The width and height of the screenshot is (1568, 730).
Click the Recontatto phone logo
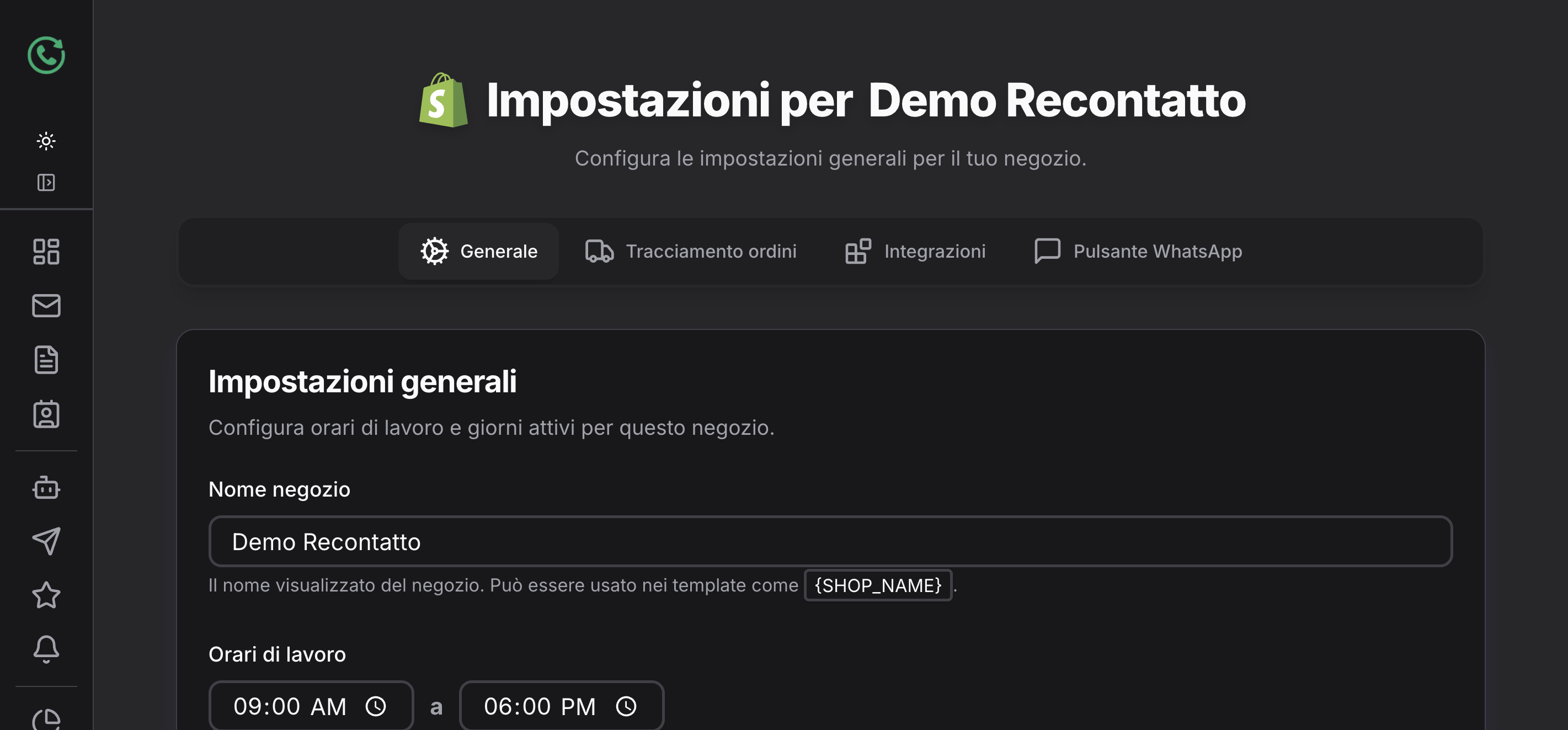pyautogui.click(x=46, y=55)
